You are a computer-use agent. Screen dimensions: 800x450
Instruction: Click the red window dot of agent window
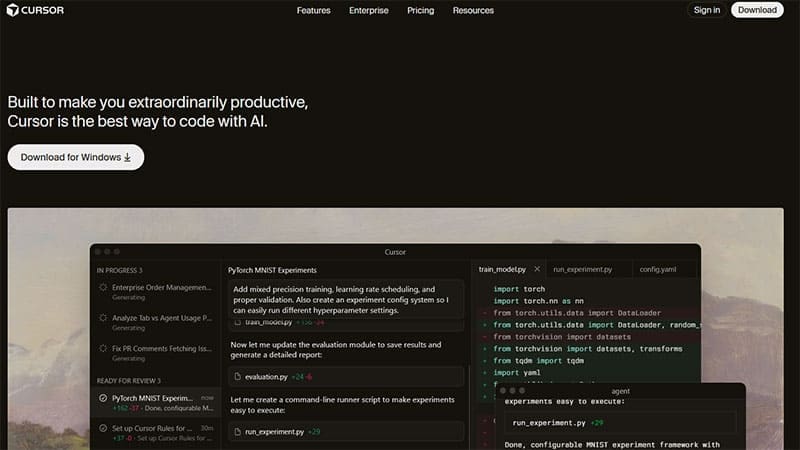pos(503,390)
